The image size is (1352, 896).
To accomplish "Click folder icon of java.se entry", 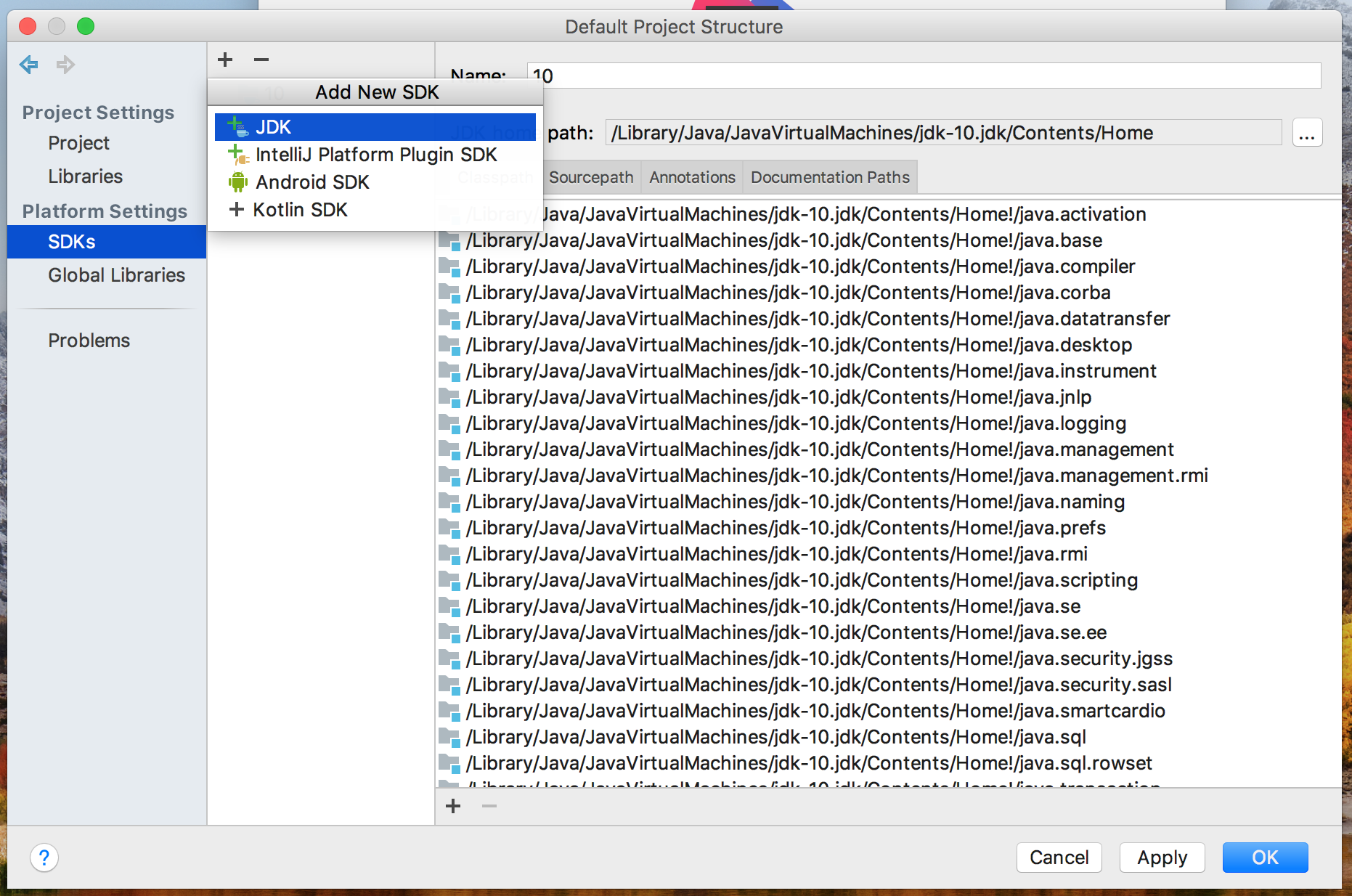I will coord(449,607).
